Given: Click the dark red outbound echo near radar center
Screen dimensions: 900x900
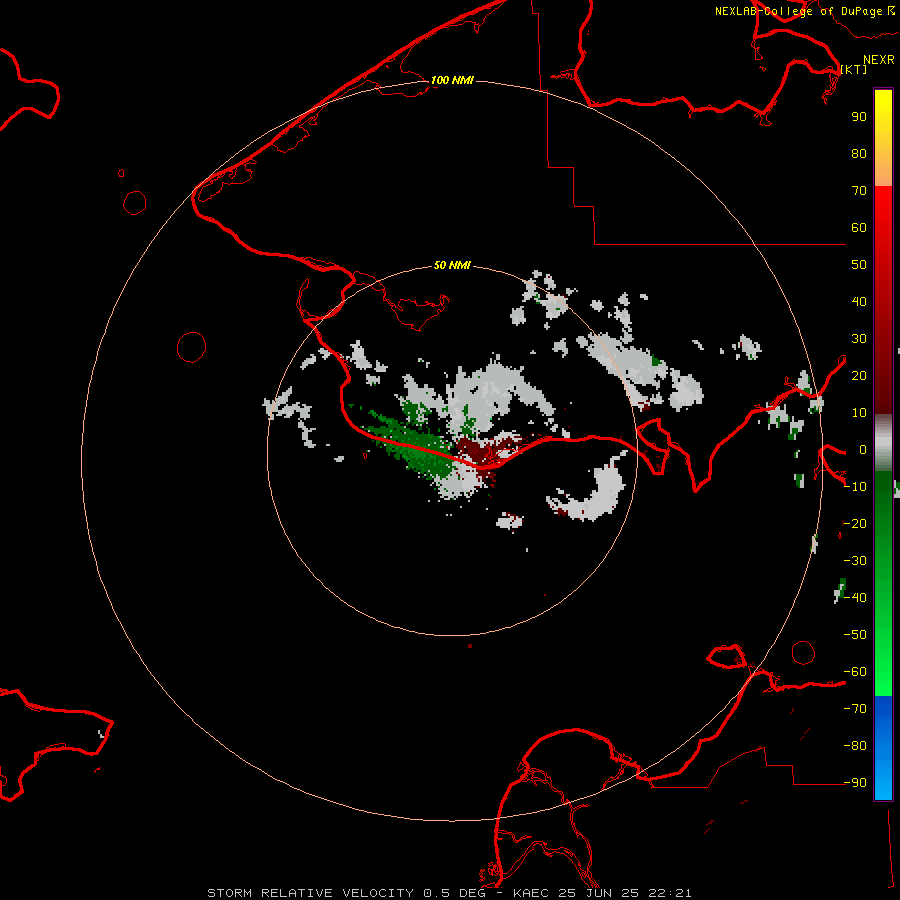Looking at the screenshot, I should pyautogui.click(x=485, y=452).
